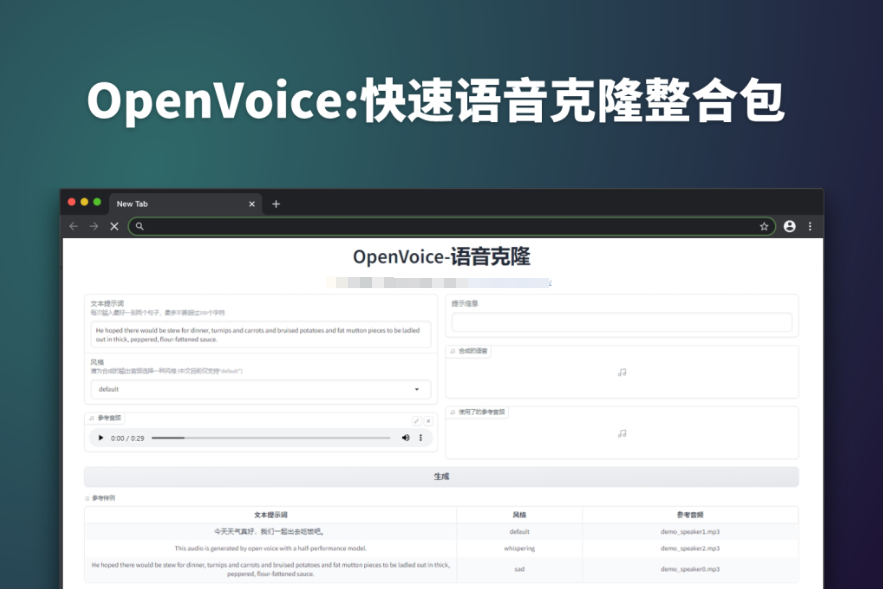Screen dimensions: 883x589
Task: Bookmark the page with the star icon
Action: [764, 227]
